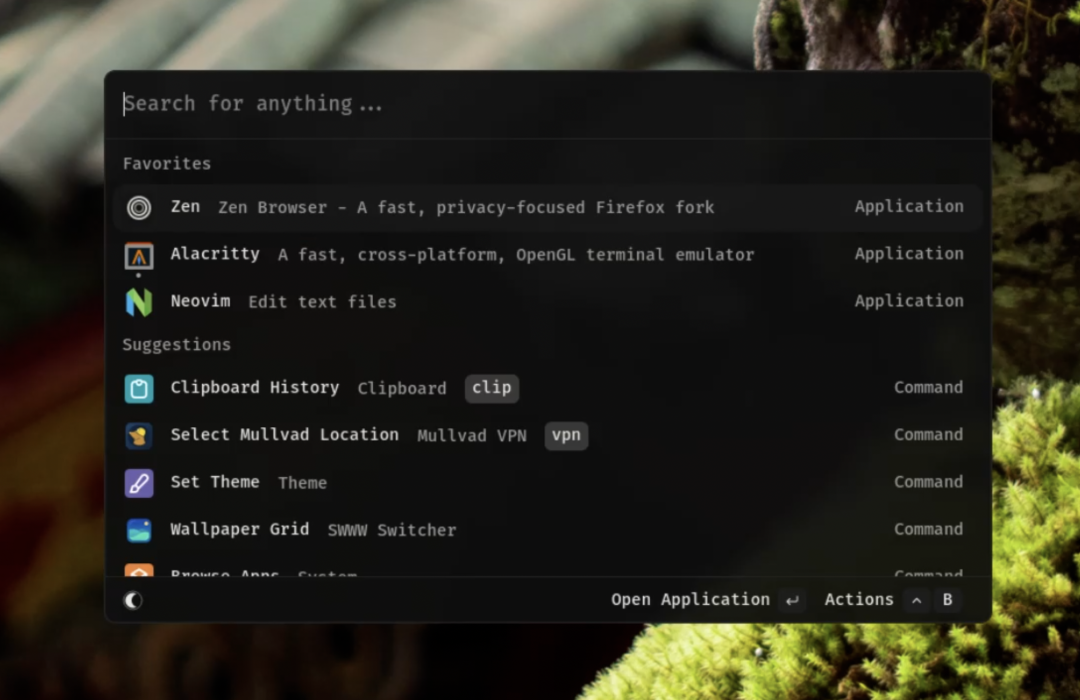
Task: Click the Set Theme brush icon
Action: click(x=139, y=483)
